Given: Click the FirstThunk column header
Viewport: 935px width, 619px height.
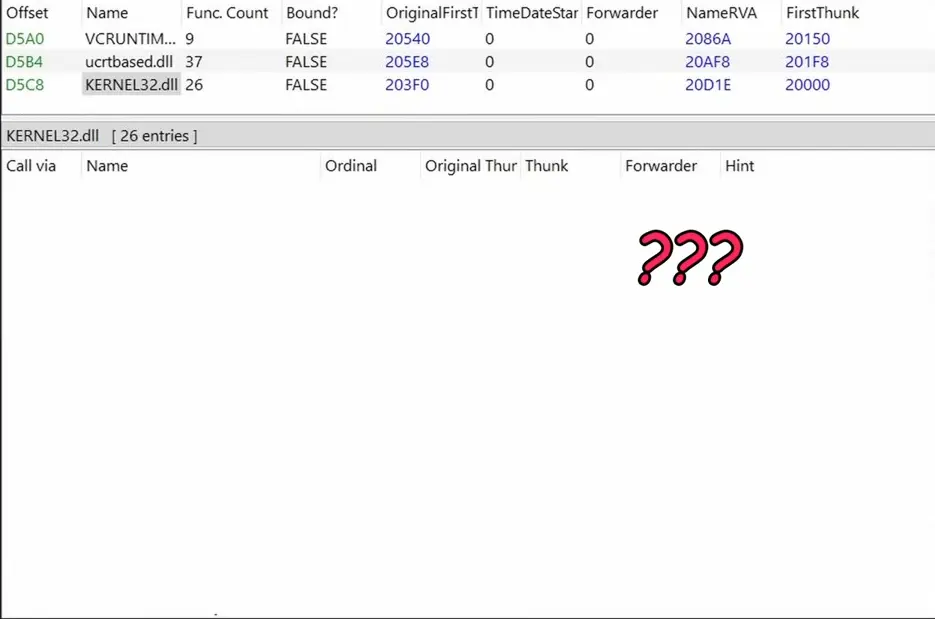Looking at the screenshot, I should click(x=822, y=13).
